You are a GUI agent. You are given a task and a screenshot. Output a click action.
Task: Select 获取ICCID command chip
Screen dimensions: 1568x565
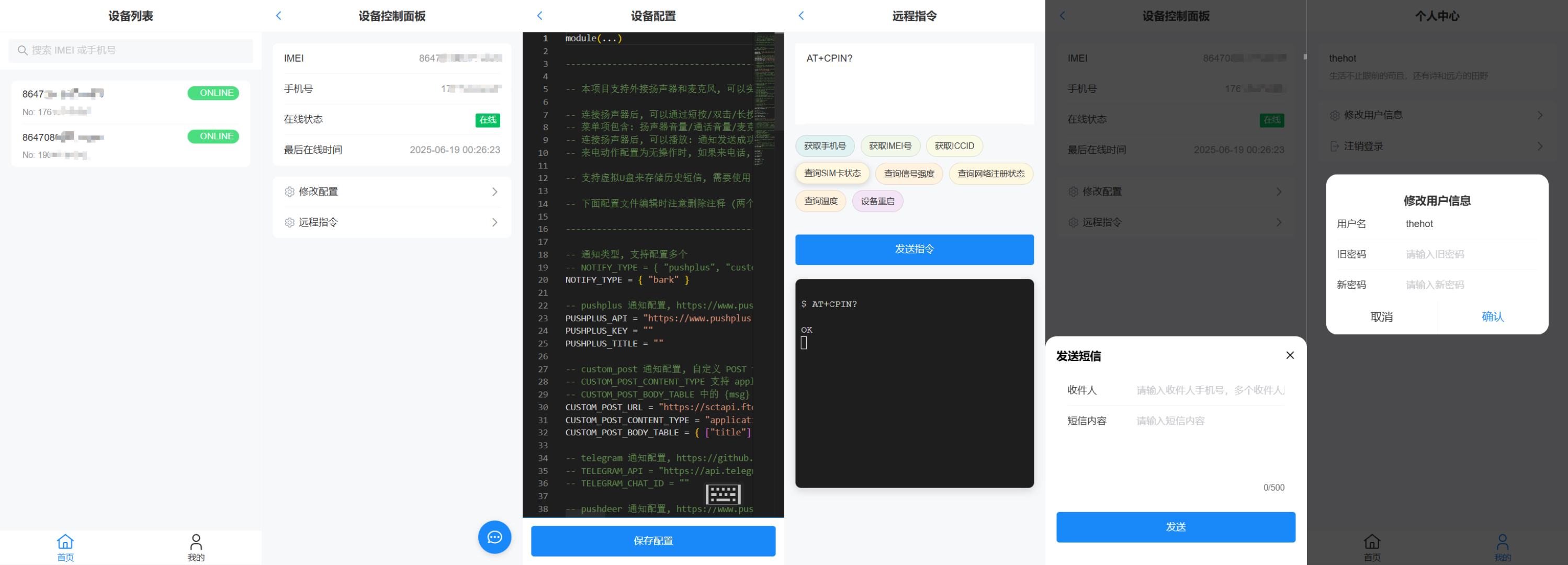(954, 146)
